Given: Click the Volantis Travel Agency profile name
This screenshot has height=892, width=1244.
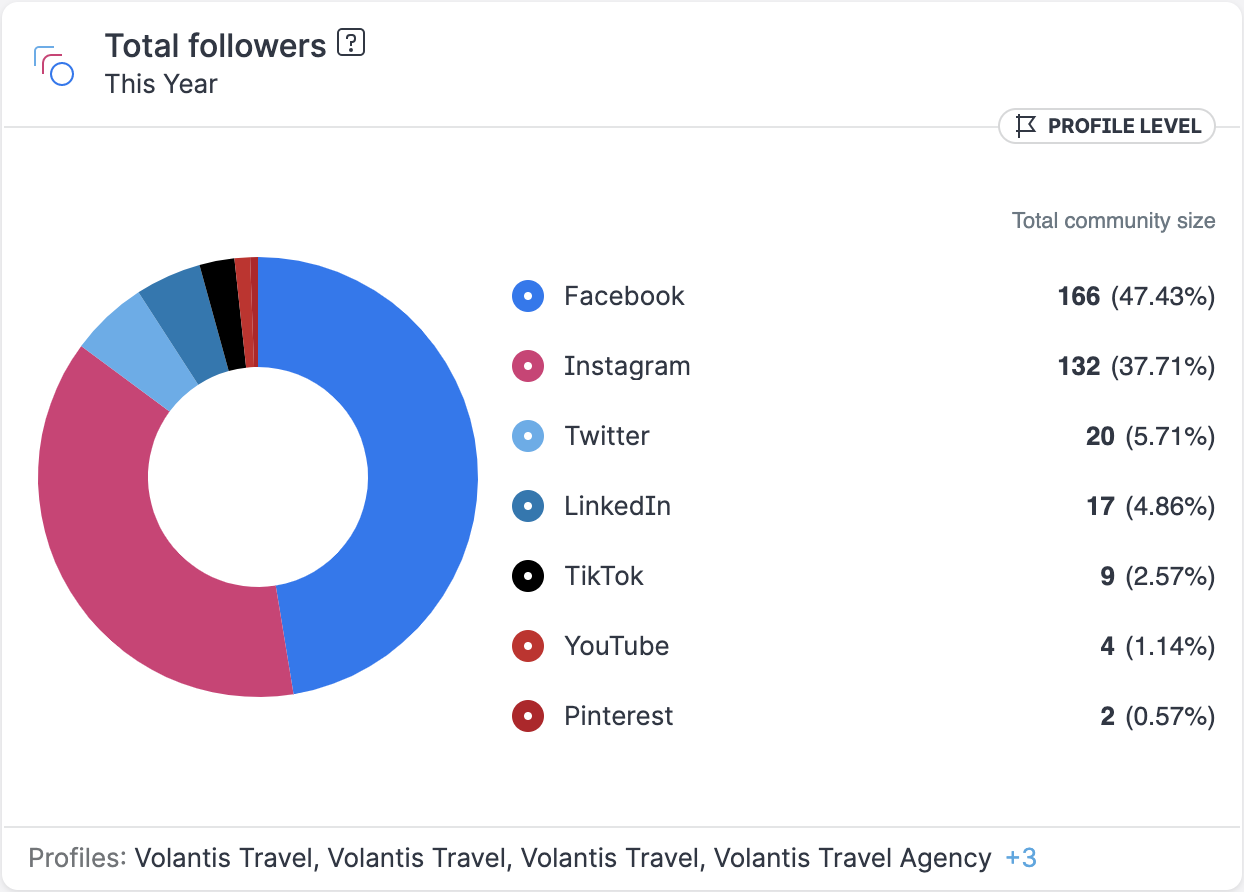Looking at the screenshot, I should tap(852, 858).
